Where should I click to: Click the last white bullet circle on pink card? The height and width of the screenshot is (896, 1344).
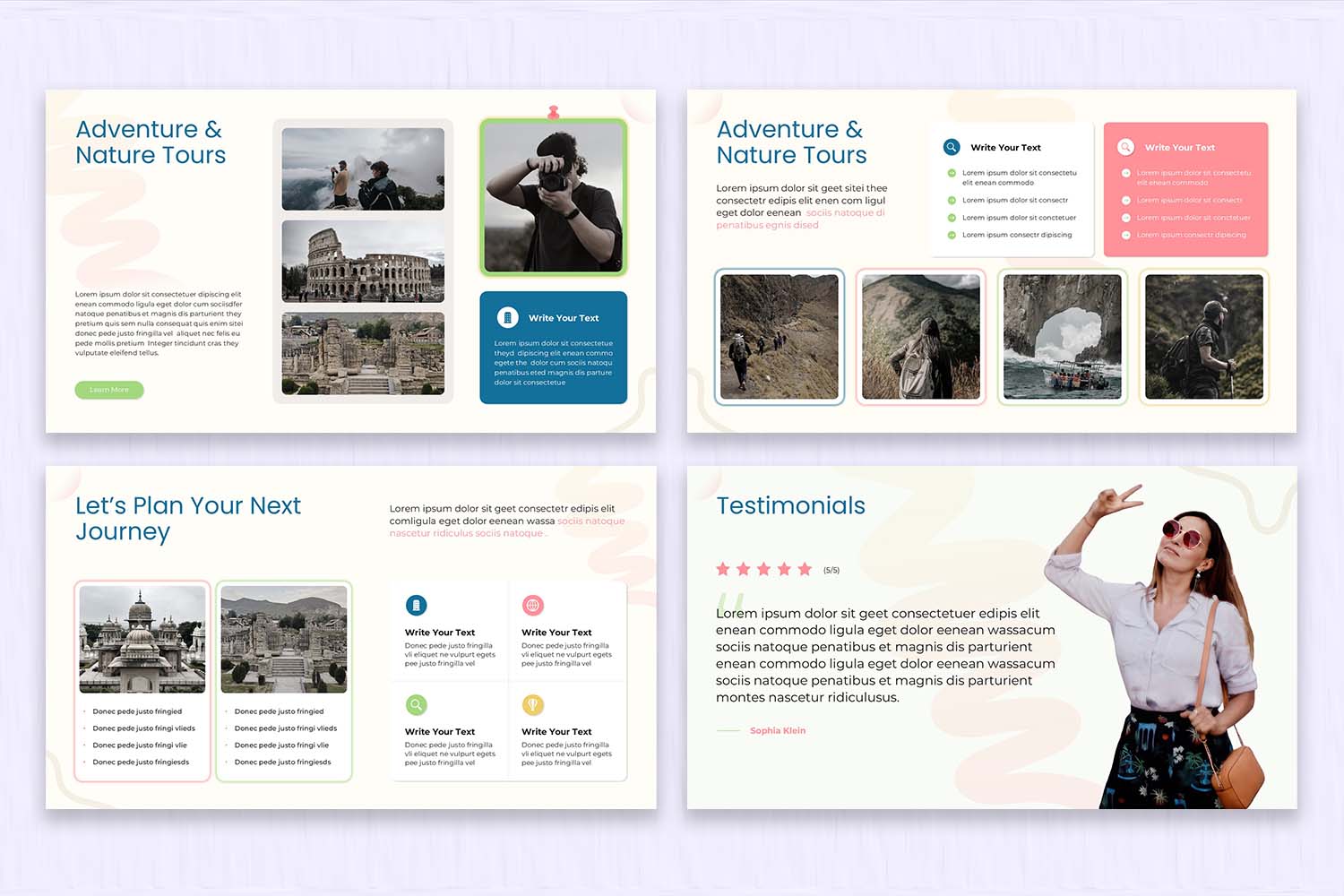[x=1126, y=235]
